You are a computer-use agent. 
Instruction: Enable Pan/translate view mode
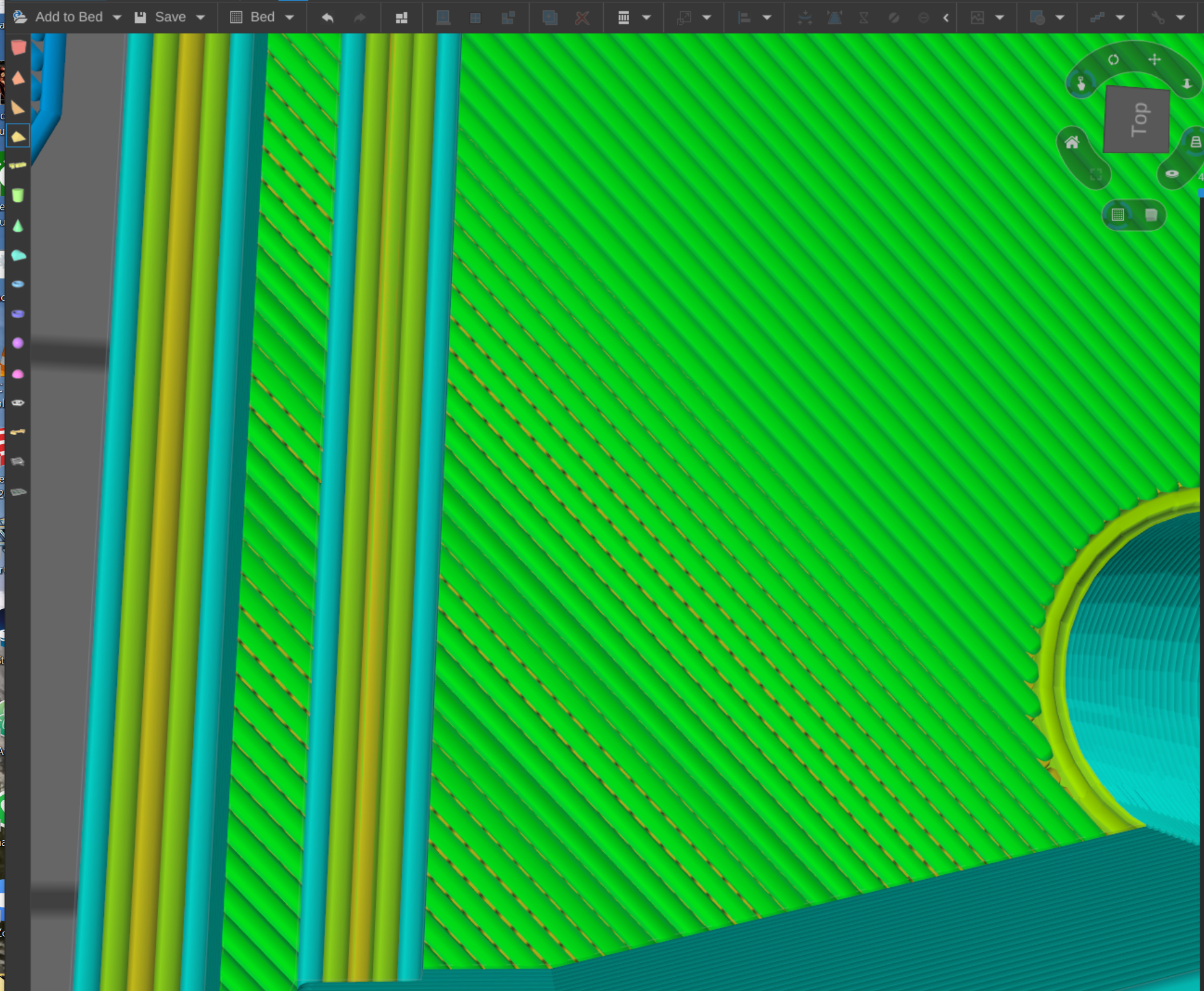coord(1154,59)
